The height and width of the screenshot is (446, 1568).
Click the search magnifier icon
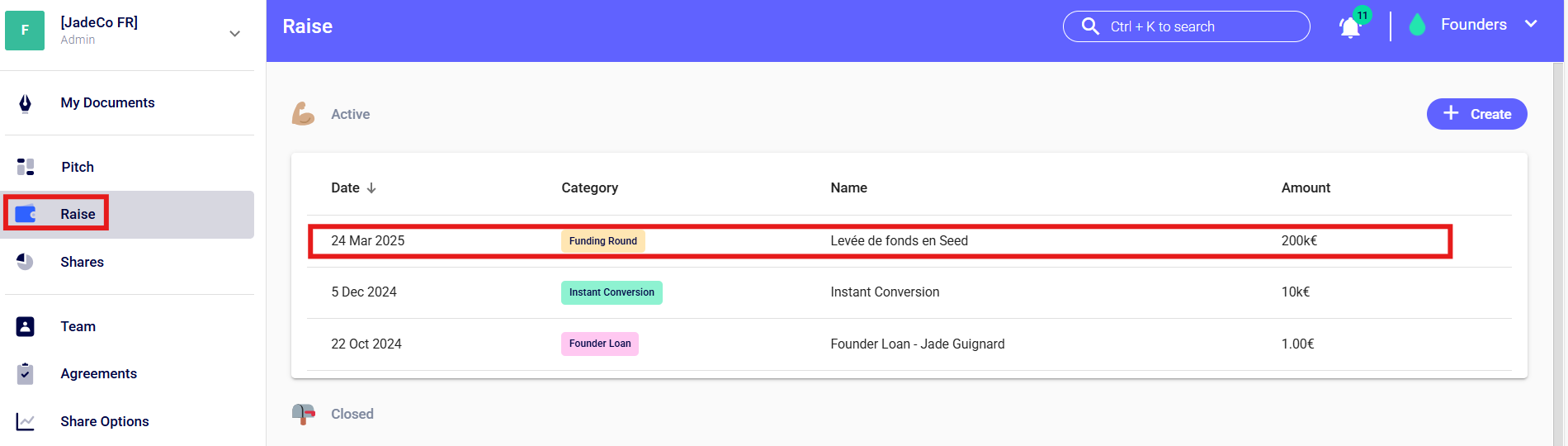(1090, 26)
